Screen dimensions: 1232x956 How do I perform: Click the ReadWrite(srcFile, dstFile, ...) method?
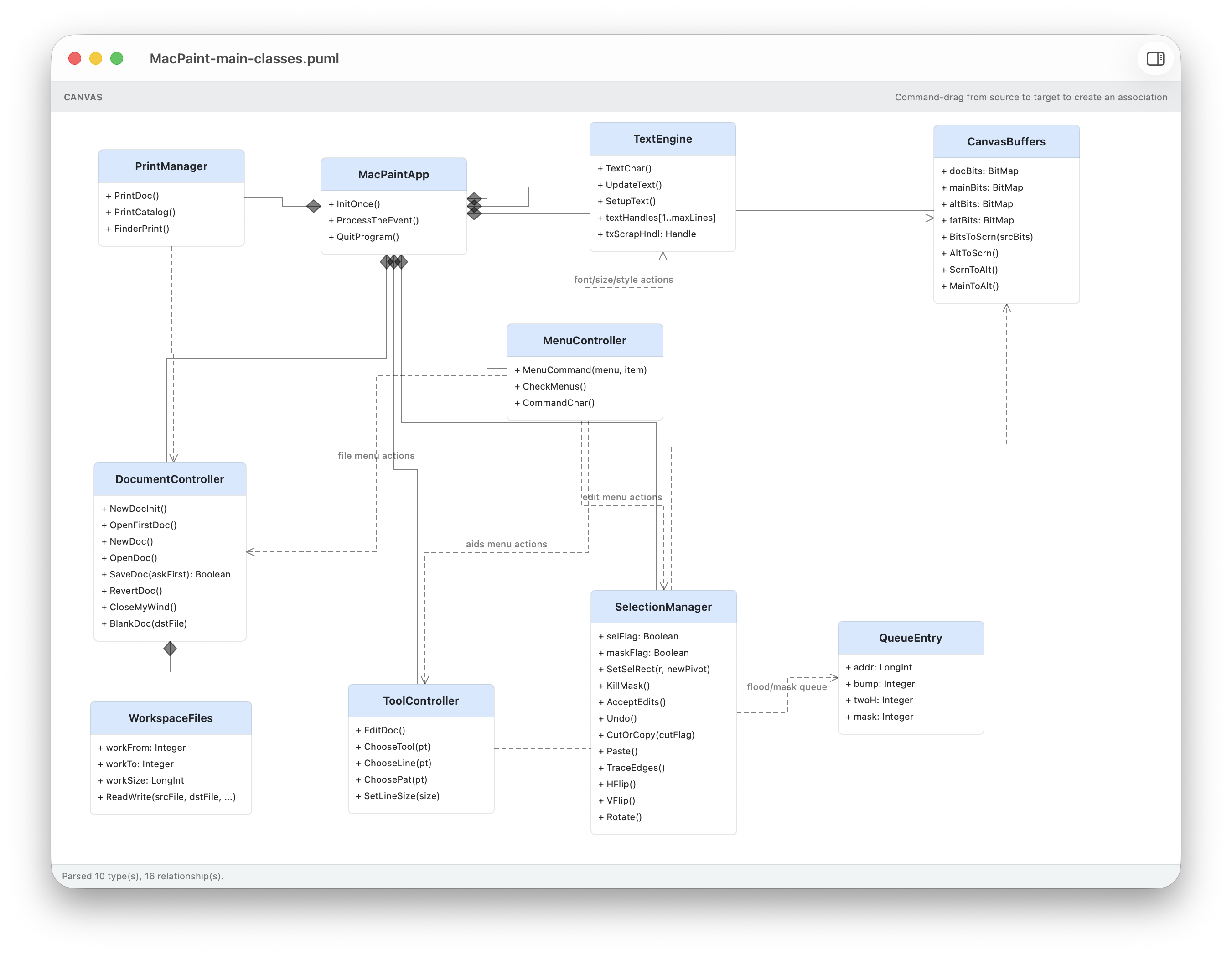pyautogui.click(x=167, y=797)
